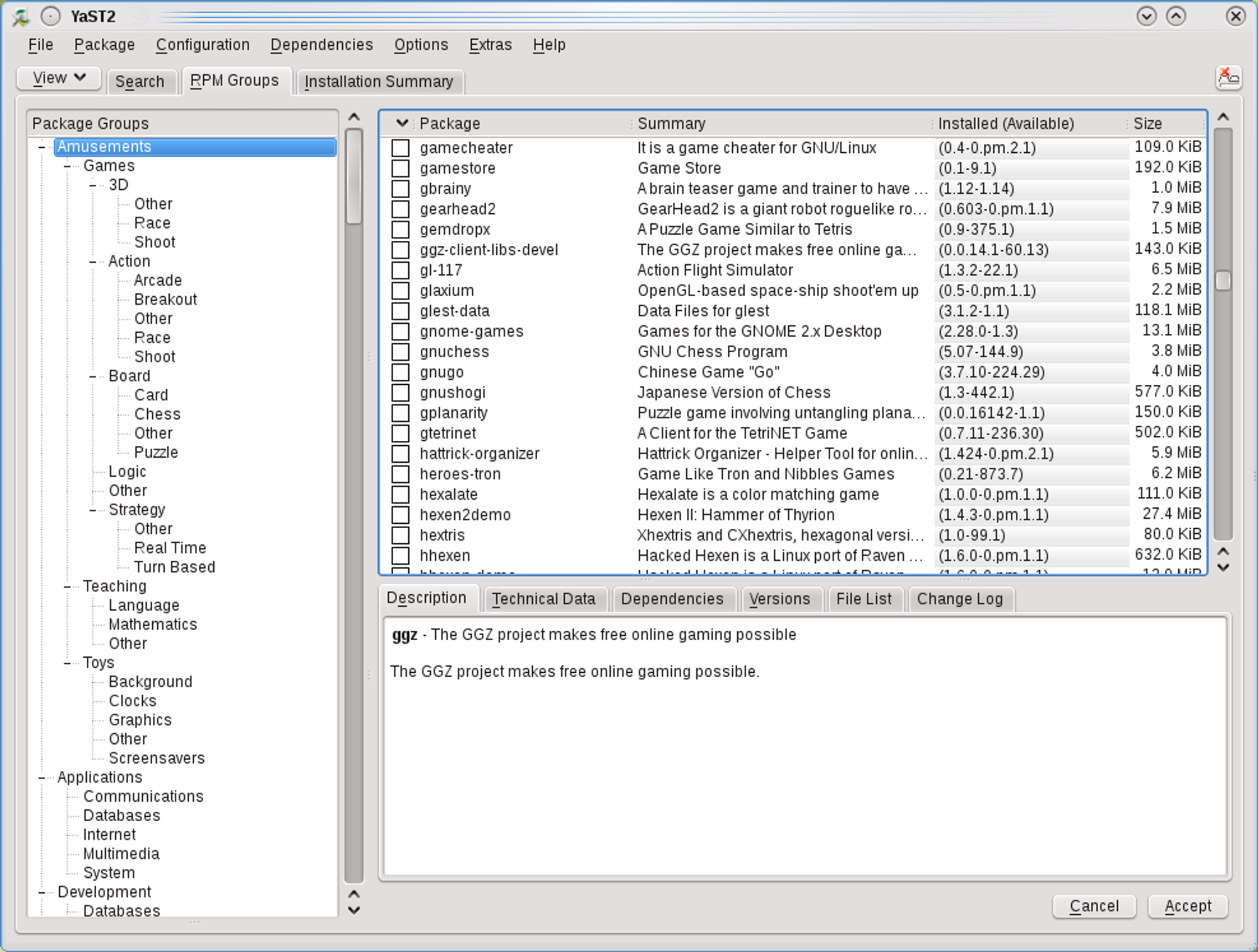Select the Breakout group under Action
The image size is (1258, 952).
(165, 300)
